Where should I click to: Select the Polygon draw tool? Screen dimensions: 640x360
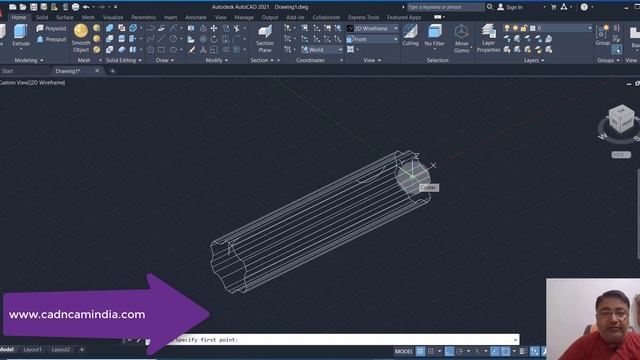(x=150, y=49)
